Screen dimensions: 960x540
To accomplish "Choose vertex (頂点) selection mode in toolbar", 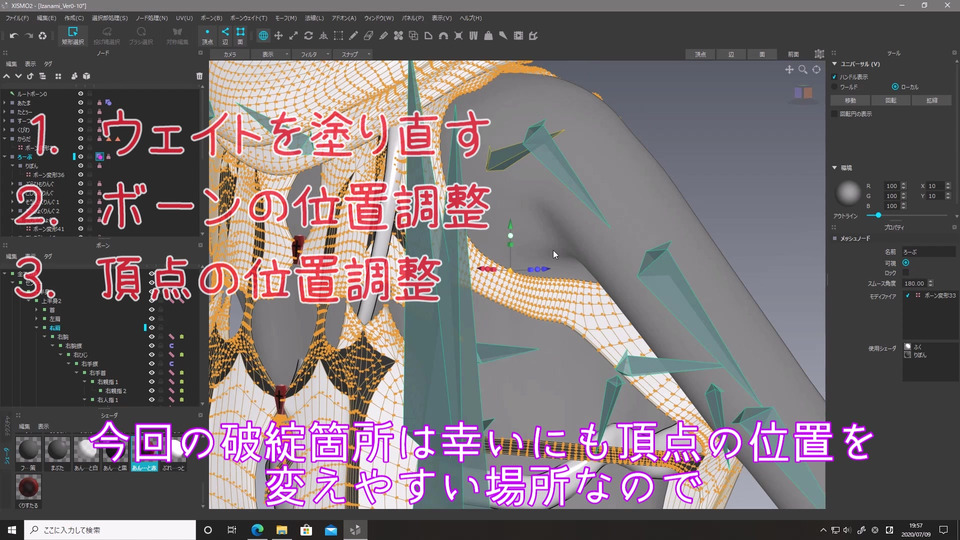I will (x=208, y=36).
